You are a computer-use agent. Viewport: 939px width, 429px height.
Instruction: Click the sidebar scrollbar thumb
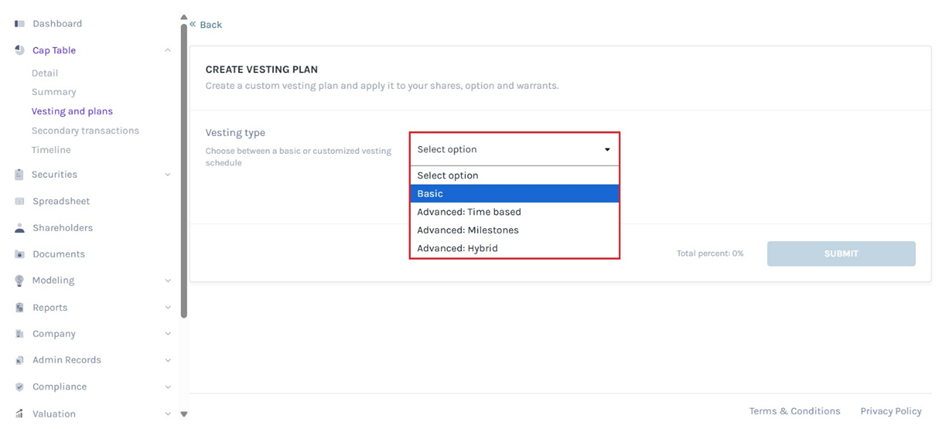point(184,170)
